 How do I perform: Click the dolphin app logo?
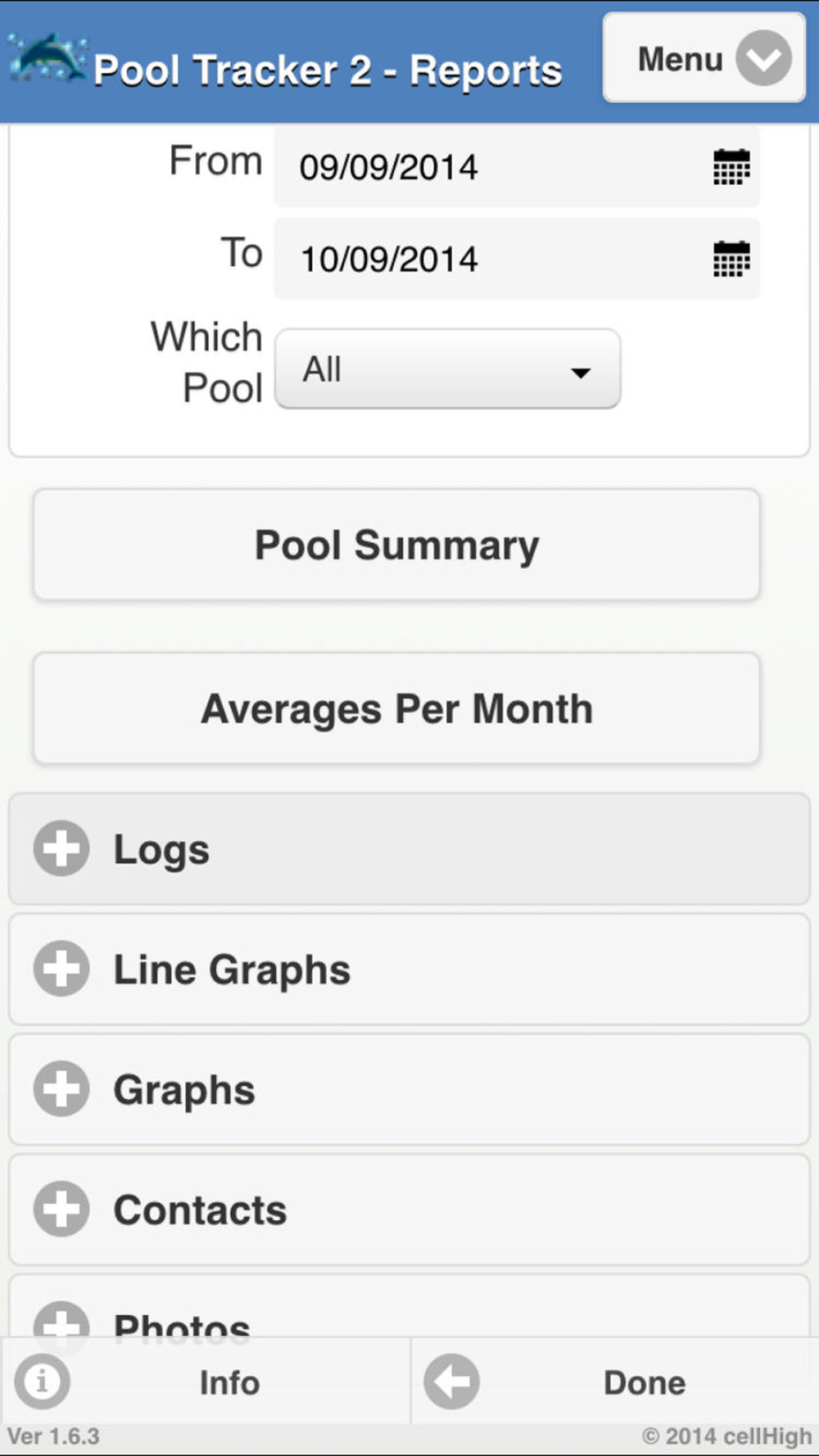[48, 59]
